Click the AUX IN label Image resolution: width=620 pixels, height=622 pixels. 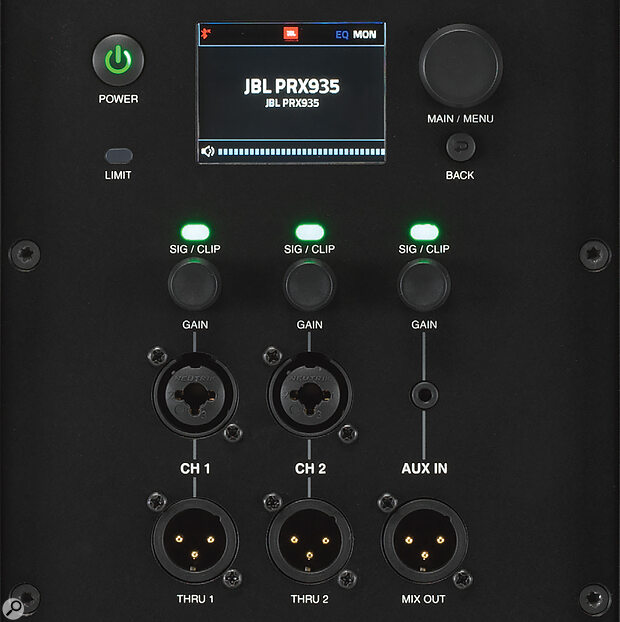tap(424, 468)
